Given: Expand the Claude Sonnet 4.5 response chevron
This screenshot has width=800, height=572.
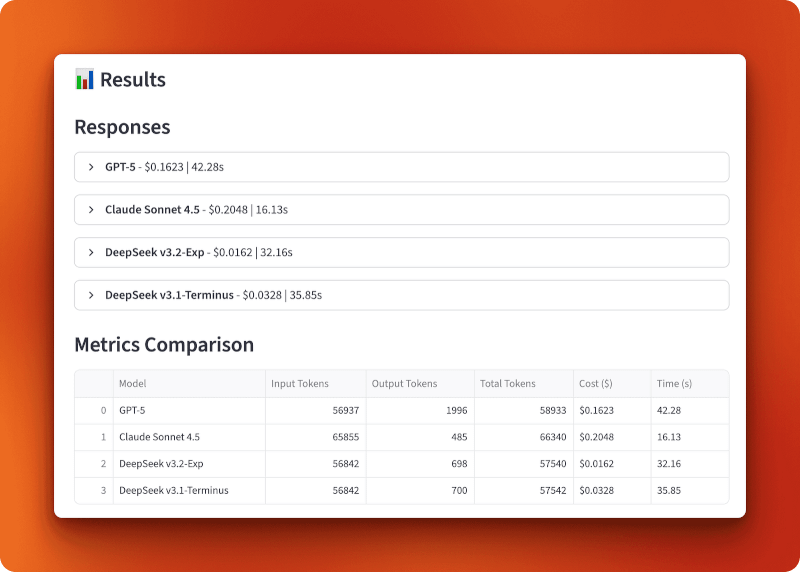Looking at the screenshot, I should tap(91, 210).
